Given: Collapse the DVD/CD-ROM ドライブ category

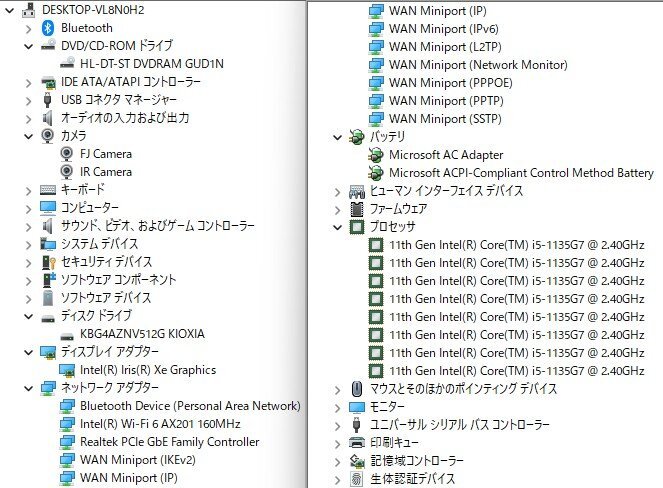Looking at the screenshot, I should pos(28,46).
